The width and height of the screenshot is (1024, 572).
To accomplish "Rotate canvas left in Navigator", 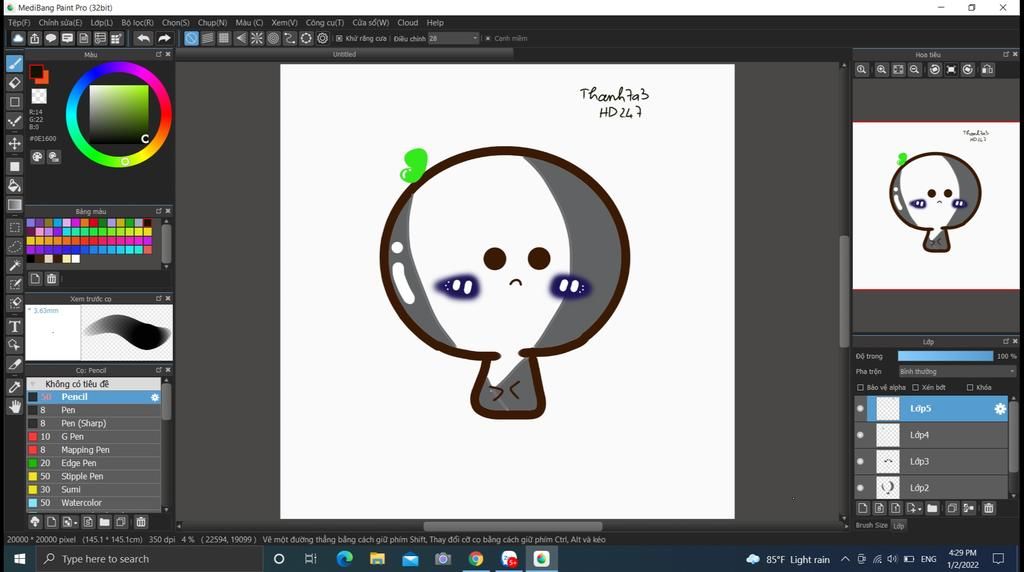I will coord(935,69).
